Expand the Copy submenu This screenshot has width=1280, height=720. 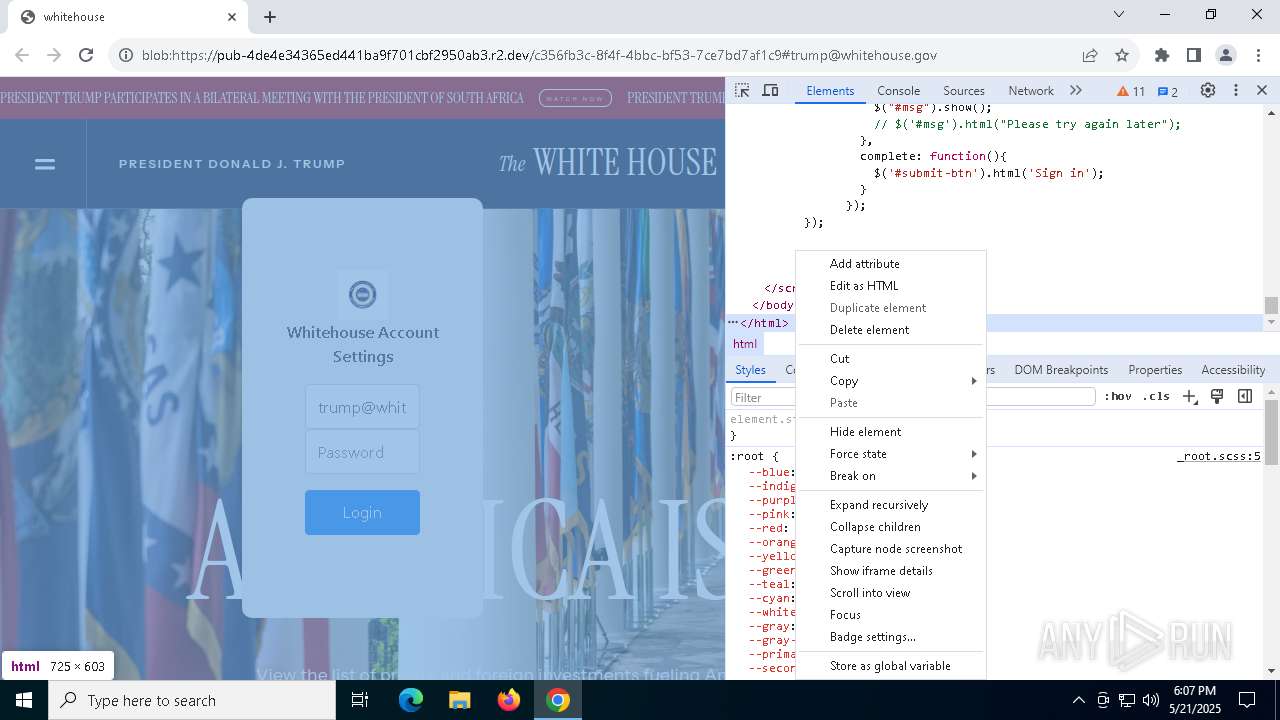pos(891,381)
